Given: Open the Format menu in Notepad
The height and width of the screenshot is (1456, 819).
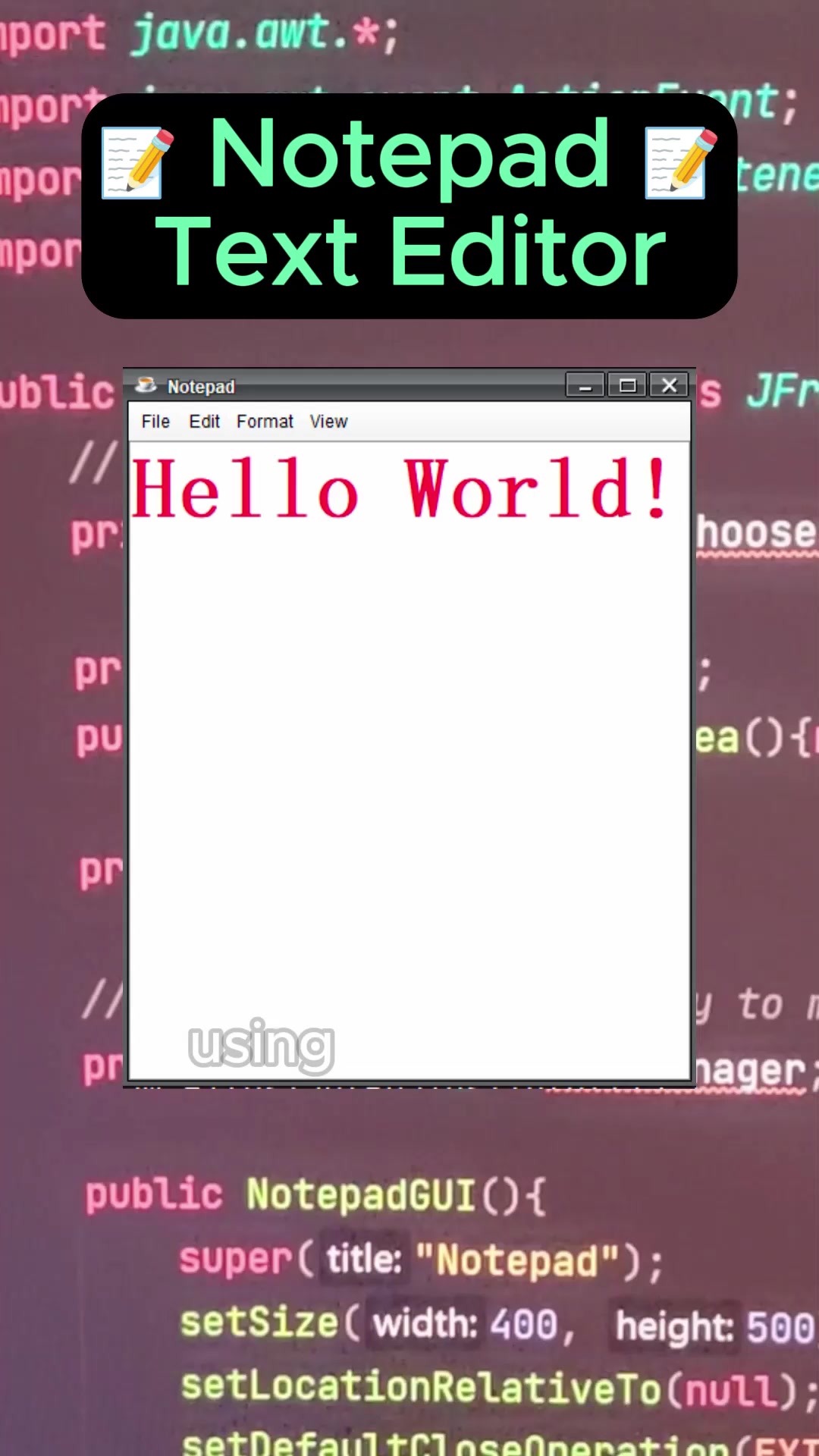Looking at the screenshot, I should tap(265, 422).
